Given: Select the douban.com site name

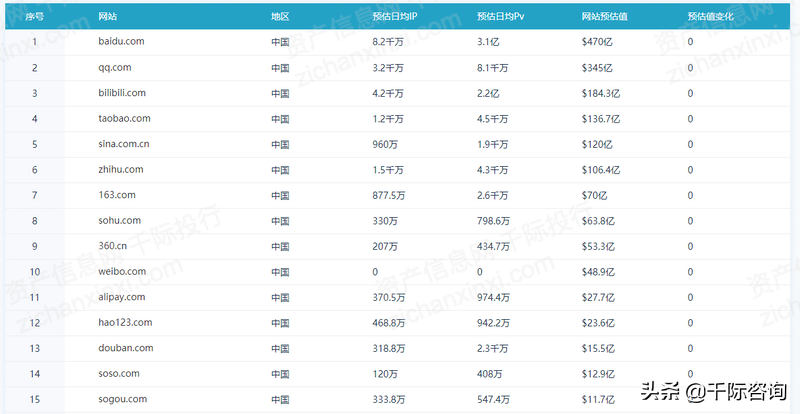Looking at the screenshot, I should 126,348.
